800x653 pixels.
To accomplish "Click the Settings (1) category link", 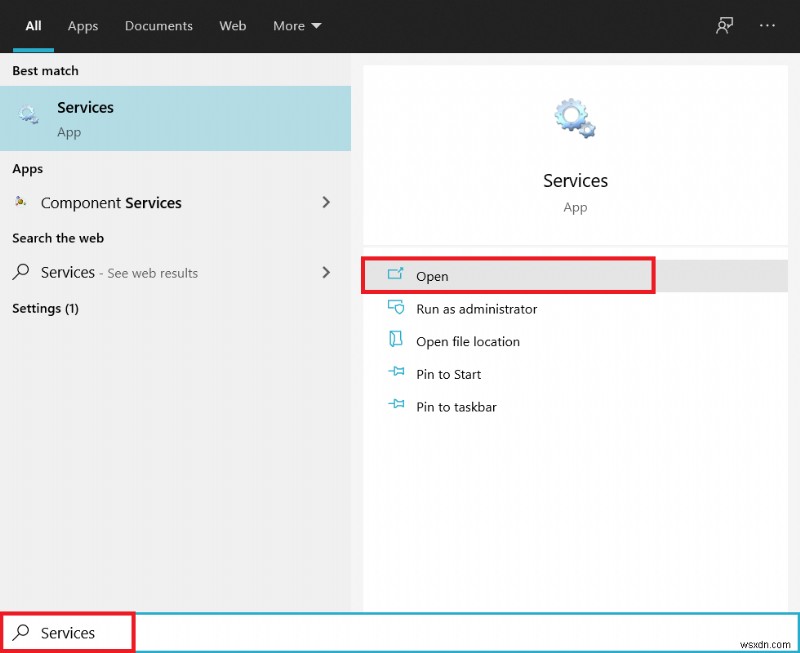I will (x=45, y=309).
